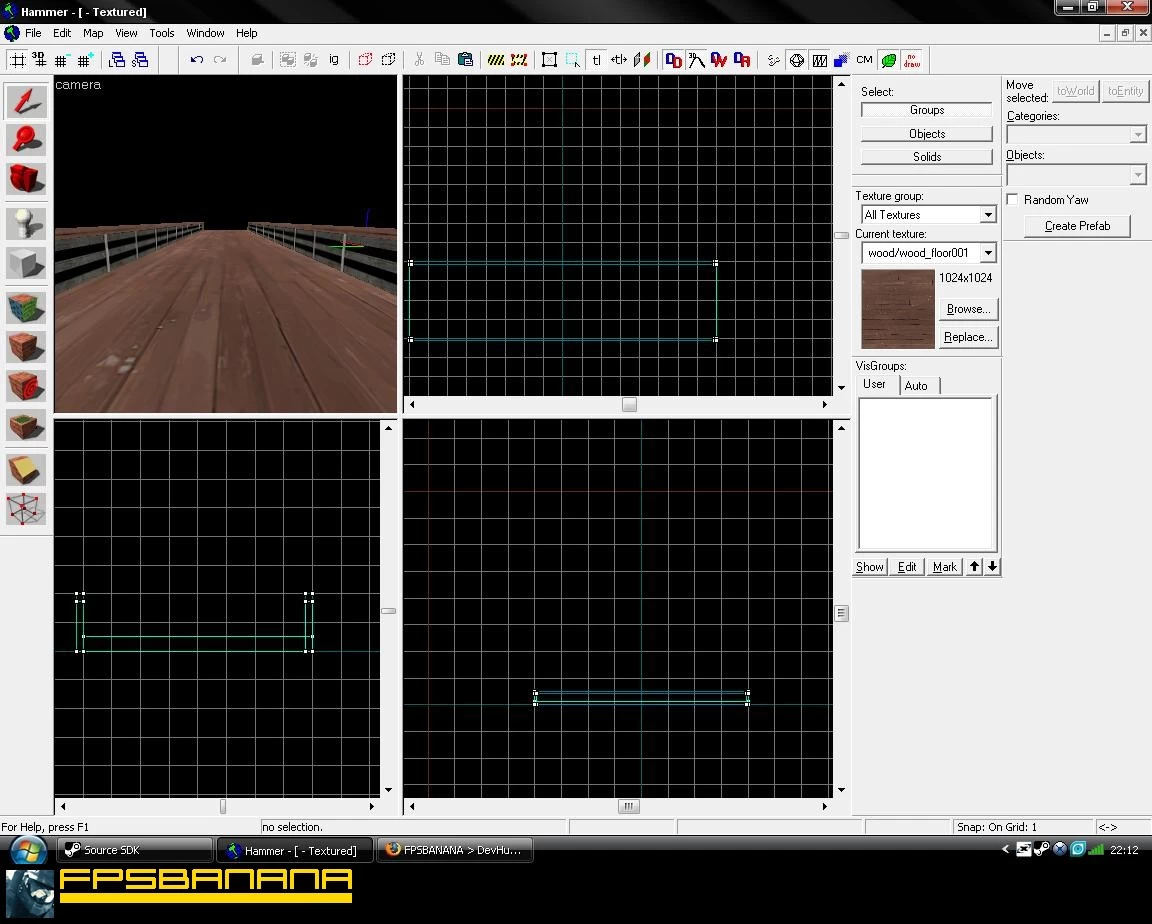The width and height of the screenshot is (1152, 924).
Task: Click the Solids select button
Action: (926, 156)
